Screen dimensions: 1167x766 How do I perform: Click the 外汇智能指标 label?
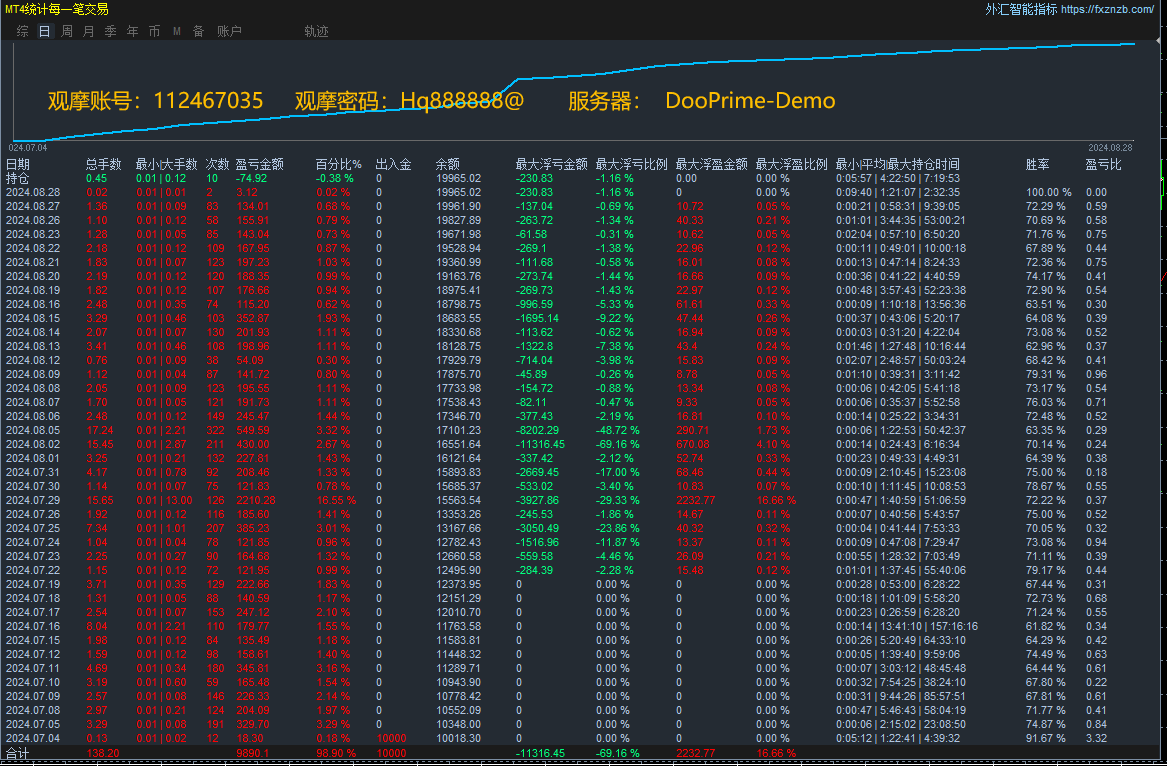[1021, 10]
